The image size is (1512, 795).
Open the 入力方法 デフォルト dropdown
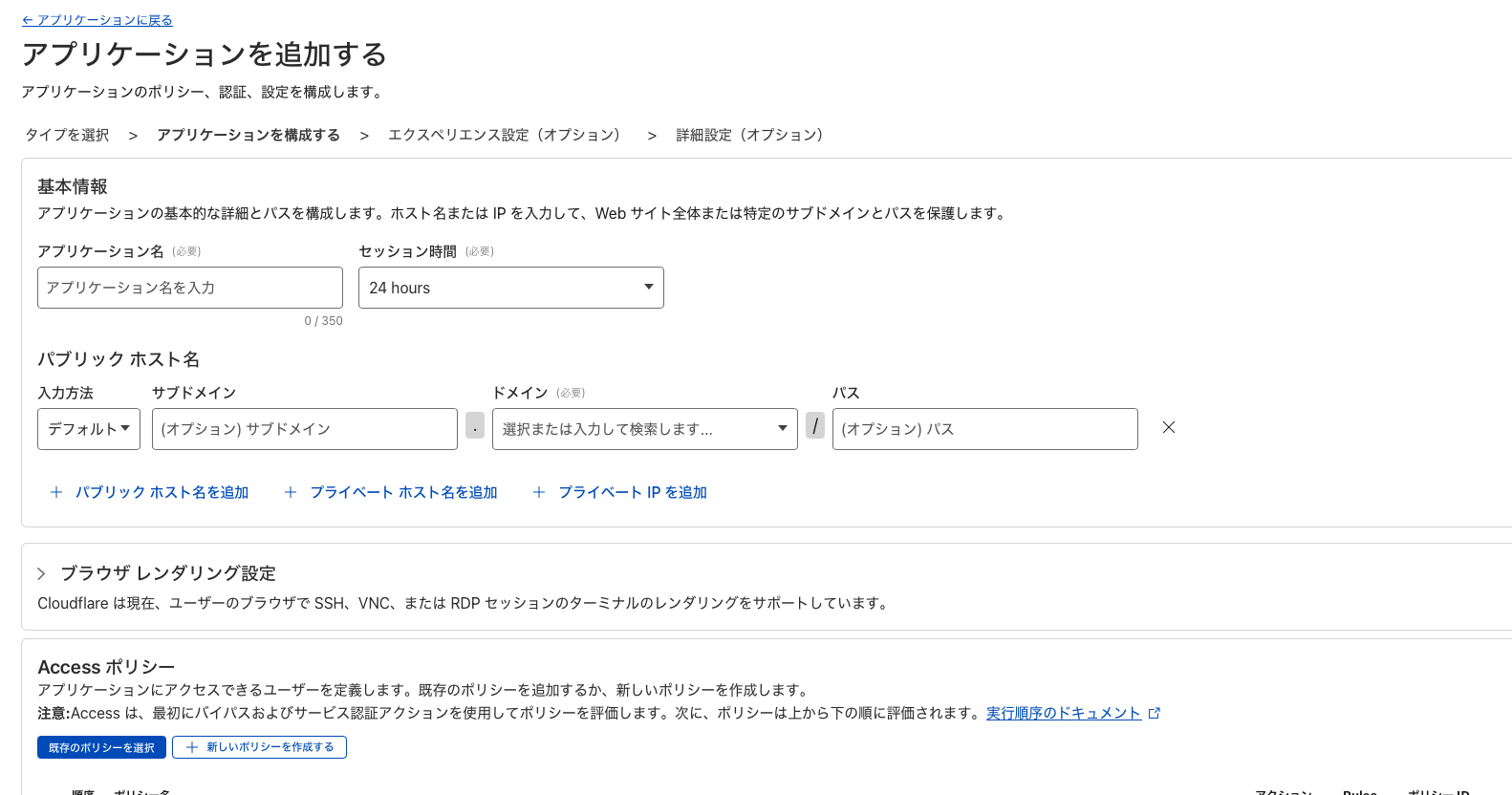pos(89,429)
